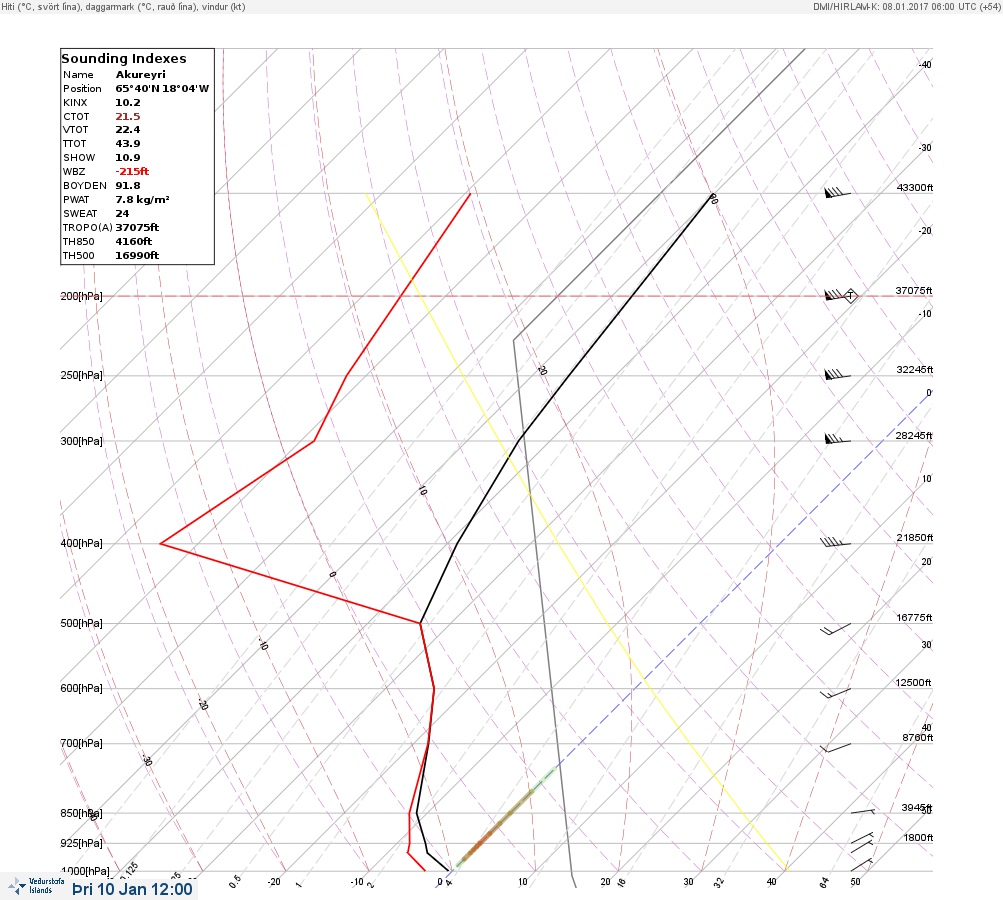Click the wind barb at 28245ft level
The width and height of the screenshot is (1003, 900).
(837, 439)
